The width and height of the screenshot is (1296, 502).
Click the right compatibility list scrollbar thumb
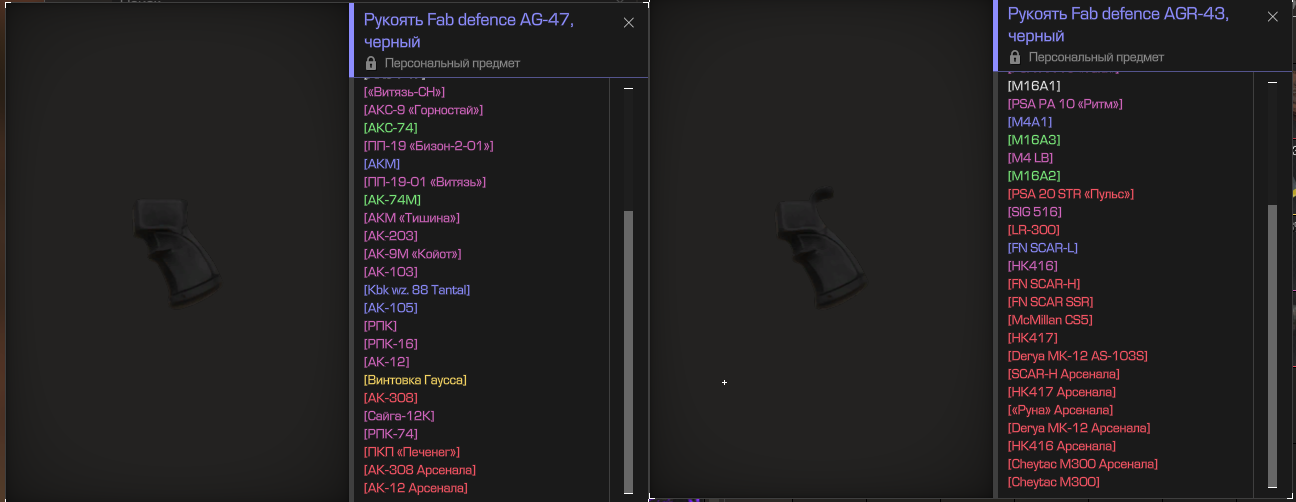(1272, 345)
